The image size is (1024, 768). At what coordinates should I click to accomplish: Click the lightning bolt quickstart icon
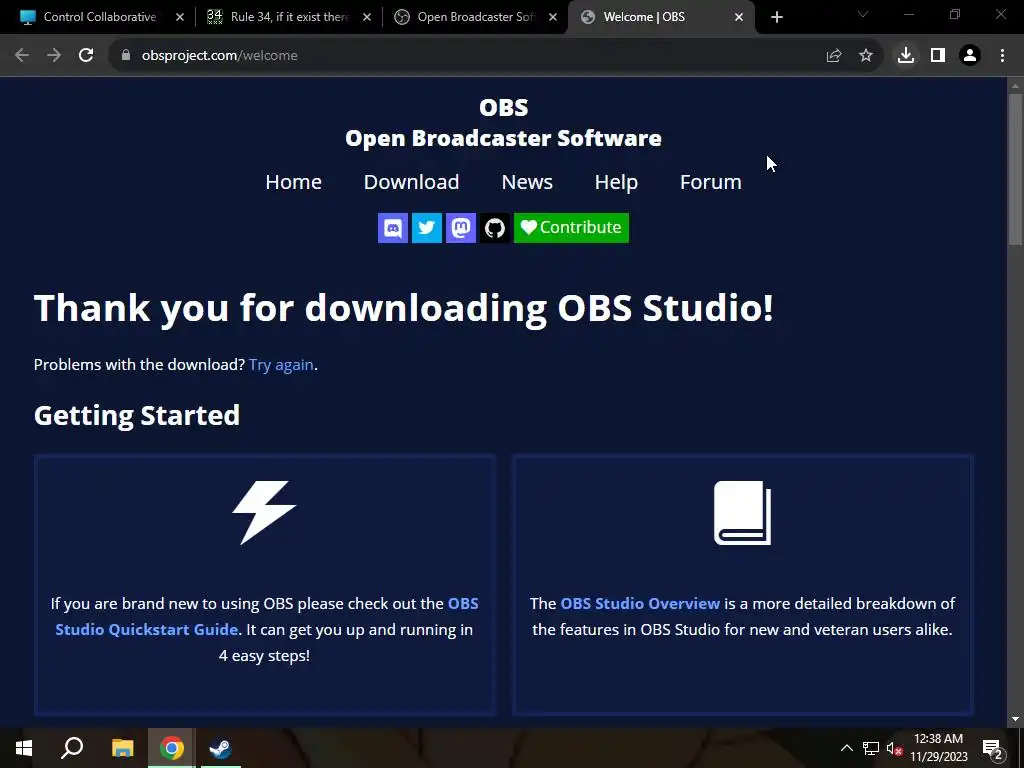pyautogui.click(x=264, y=513)
